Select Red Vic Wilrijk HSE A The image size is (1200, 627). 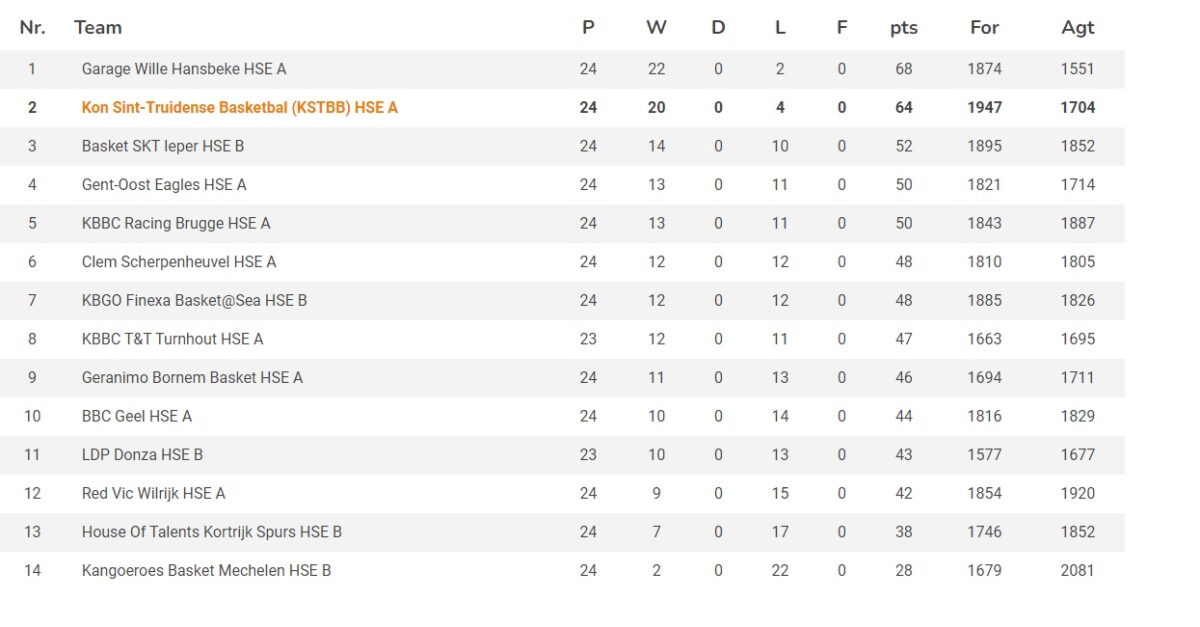coord(154,493)
